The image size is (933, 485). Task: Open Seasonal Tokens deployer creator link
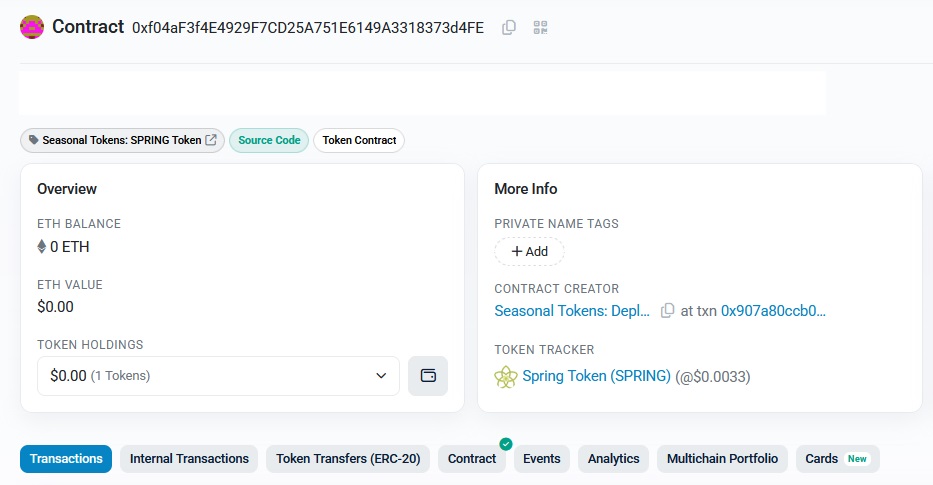(x=573, y=311)
